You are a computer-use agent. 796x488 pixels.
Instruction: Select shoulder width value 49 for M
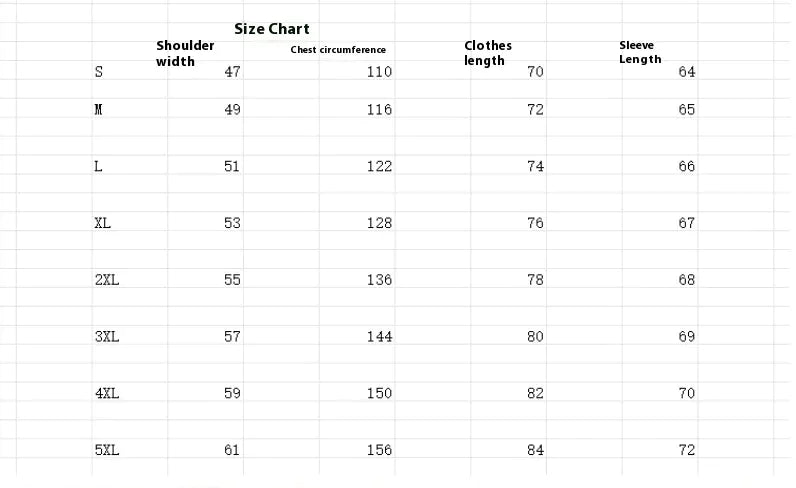click(232, 110)
